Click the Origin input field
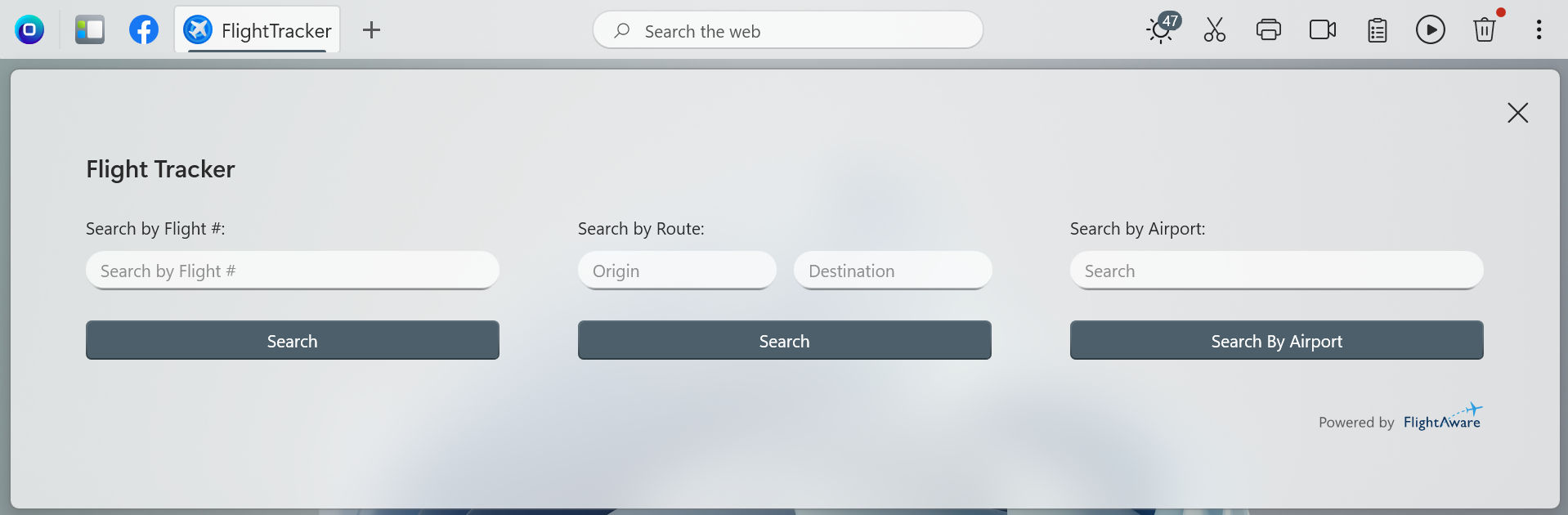This screenshot has width=1568, height=515. click(x=677, y=271)
